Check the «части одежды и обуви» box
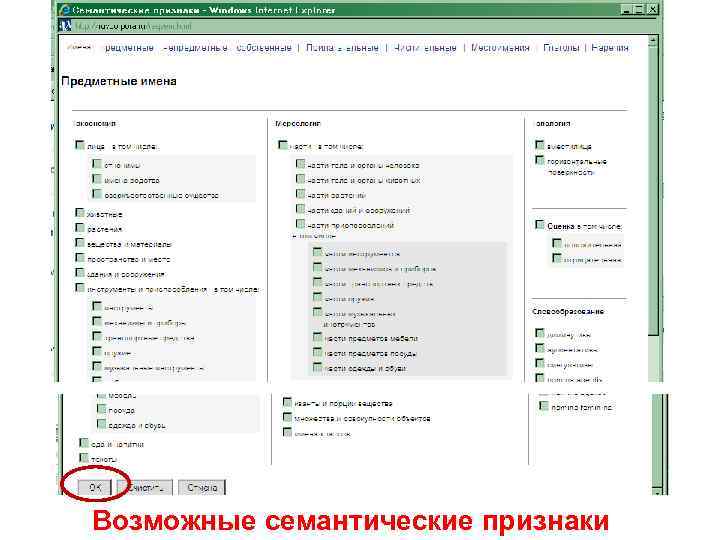720x540 pixels. tap(317, 367)
